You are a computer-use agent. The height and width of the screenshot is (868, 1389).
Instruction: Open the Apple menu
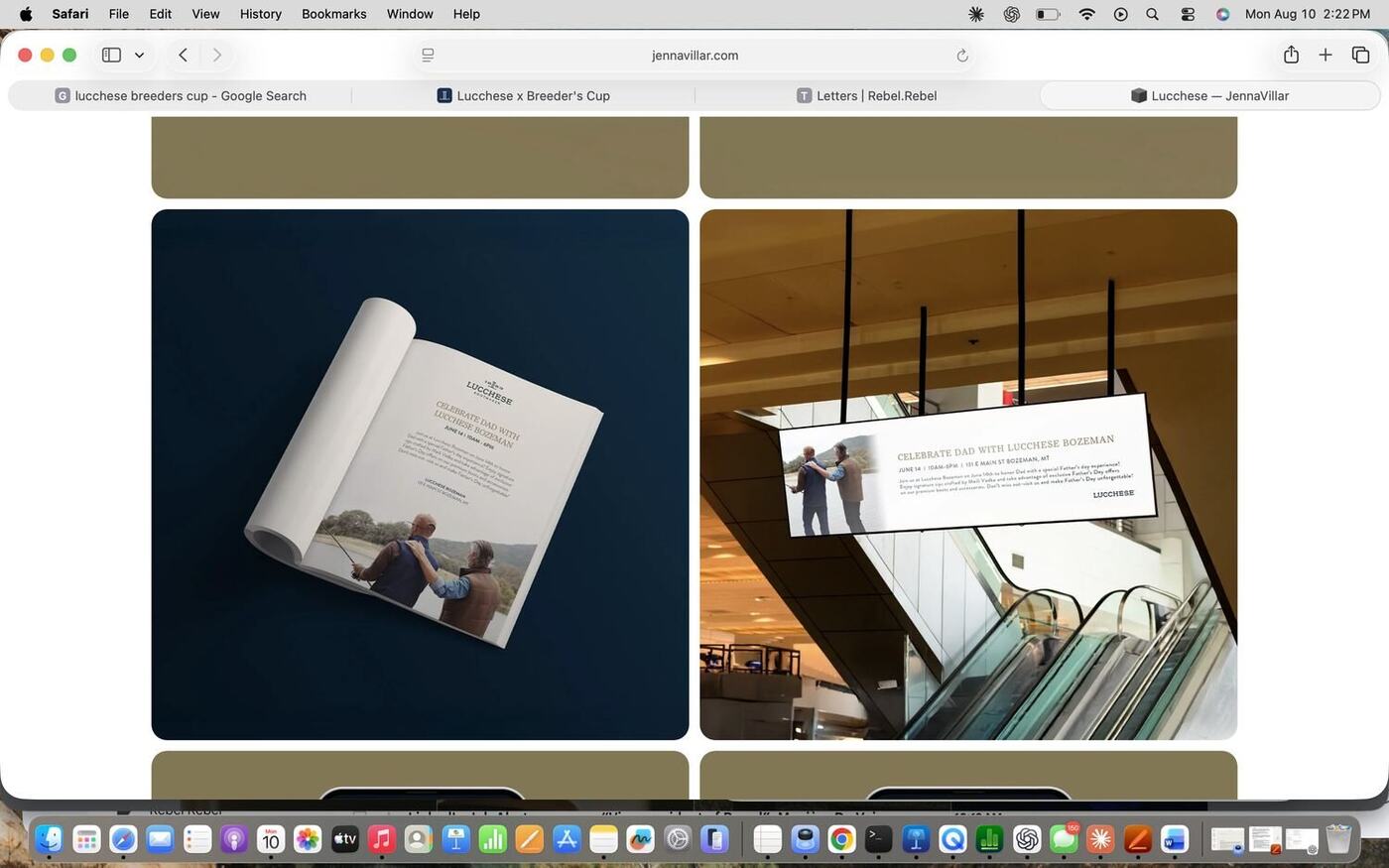tap(26, 14)
